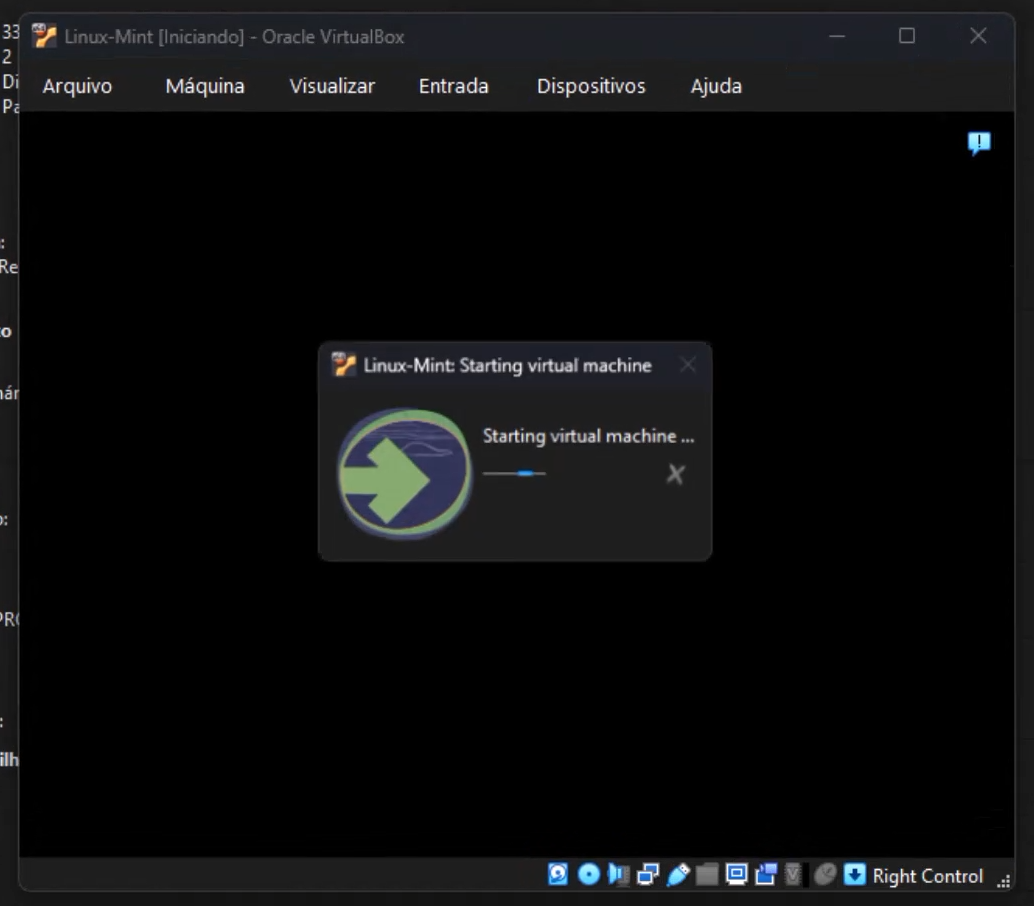Open the Arquivo menu
1034x906 pixels.
(77, 86)
